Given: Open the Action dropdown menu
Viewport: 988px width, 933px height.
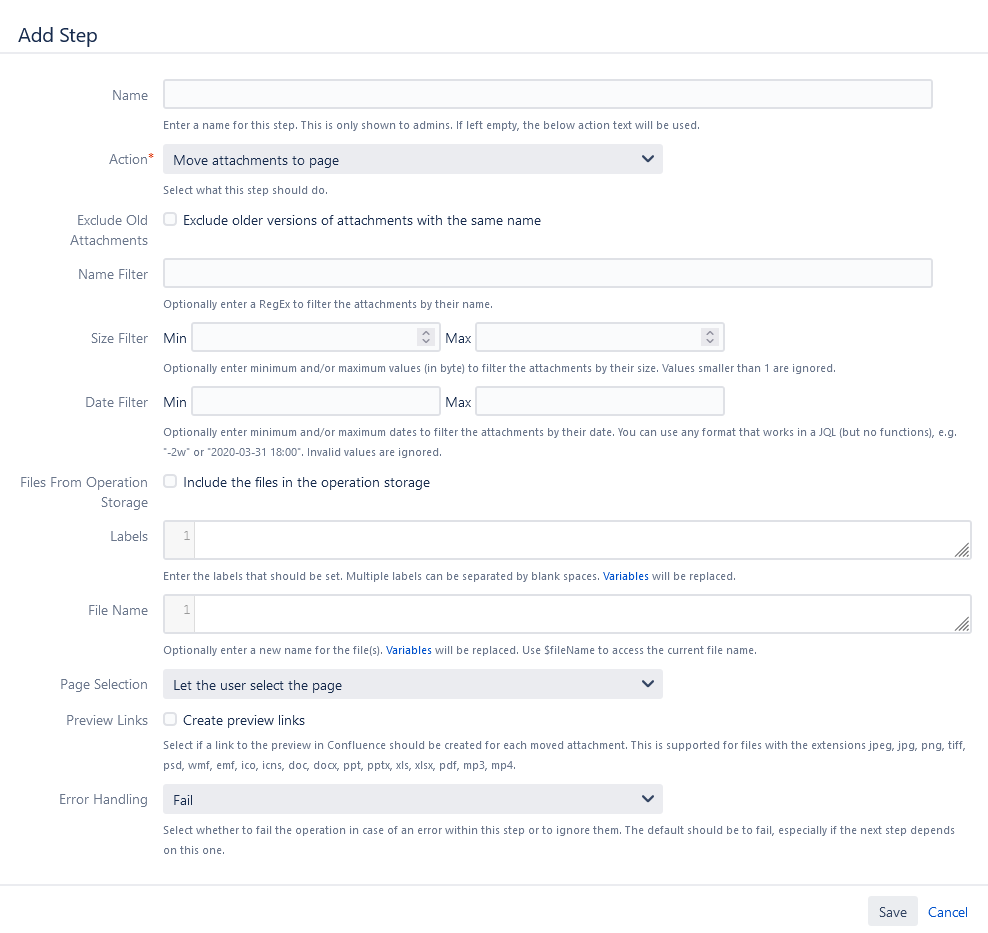Looking at the screenshot, I should (x=412, y=160).
